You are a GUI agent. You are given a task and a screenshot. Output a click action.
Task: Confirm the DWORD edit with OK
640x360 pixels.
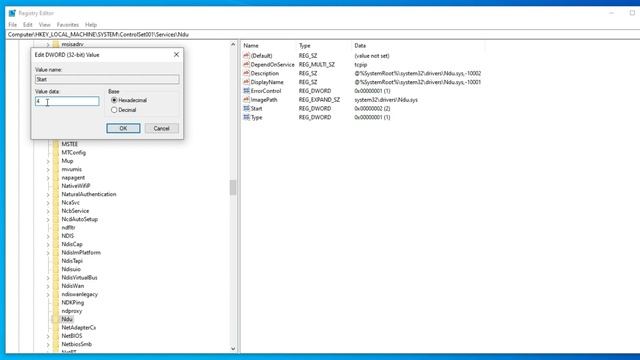[x=123, y=128]
